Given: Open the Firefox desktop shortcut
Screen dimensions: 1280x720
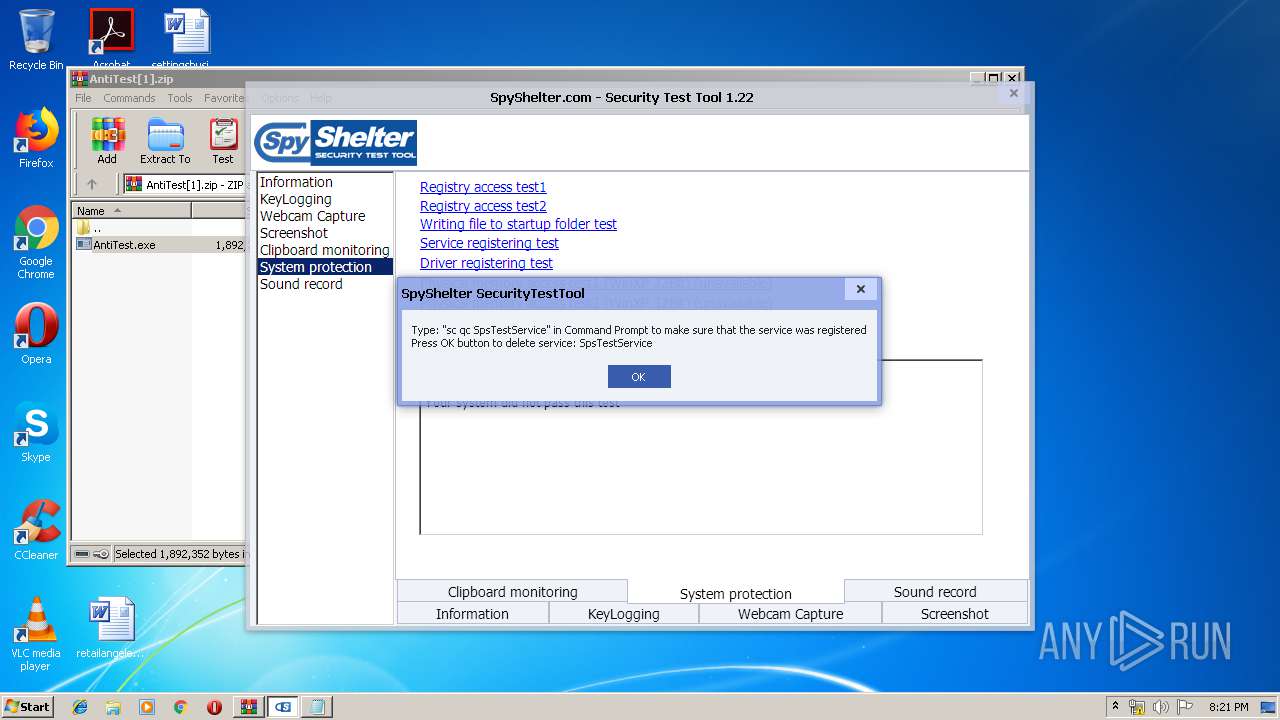Looking at the screenshot, I should tap(36, 138).
